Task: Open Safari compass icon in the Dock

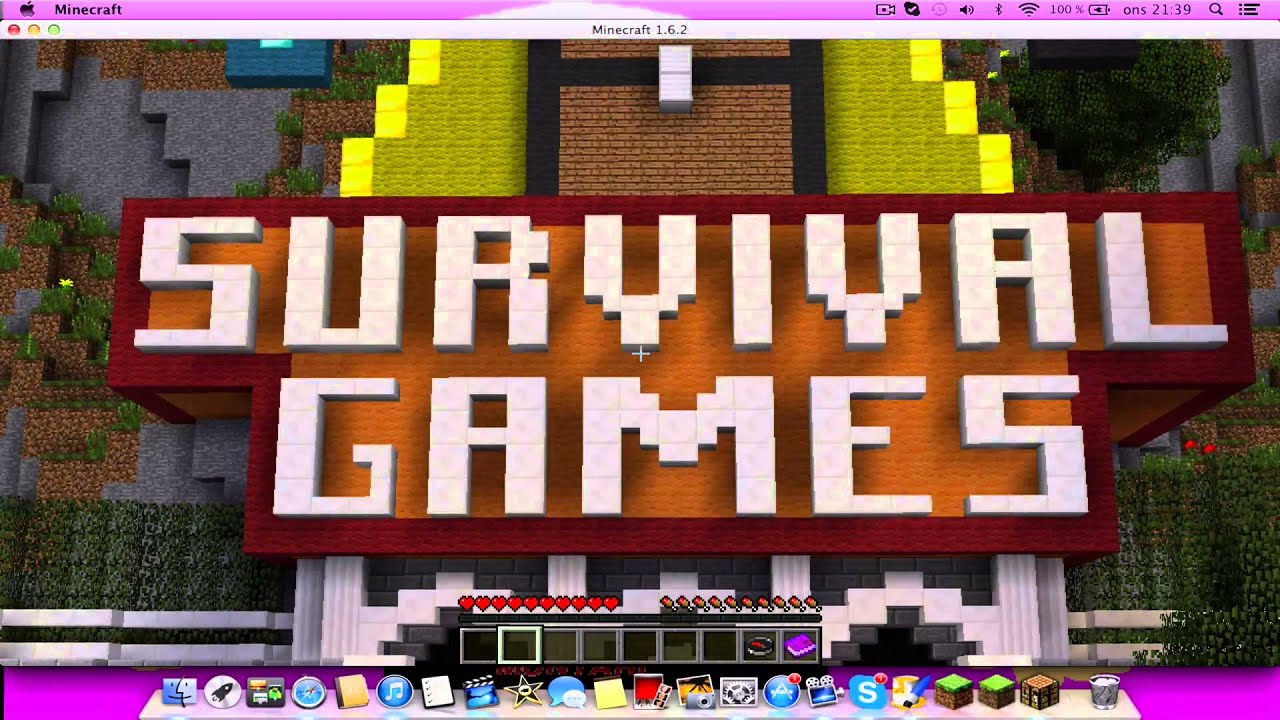Action: (308, 692)
